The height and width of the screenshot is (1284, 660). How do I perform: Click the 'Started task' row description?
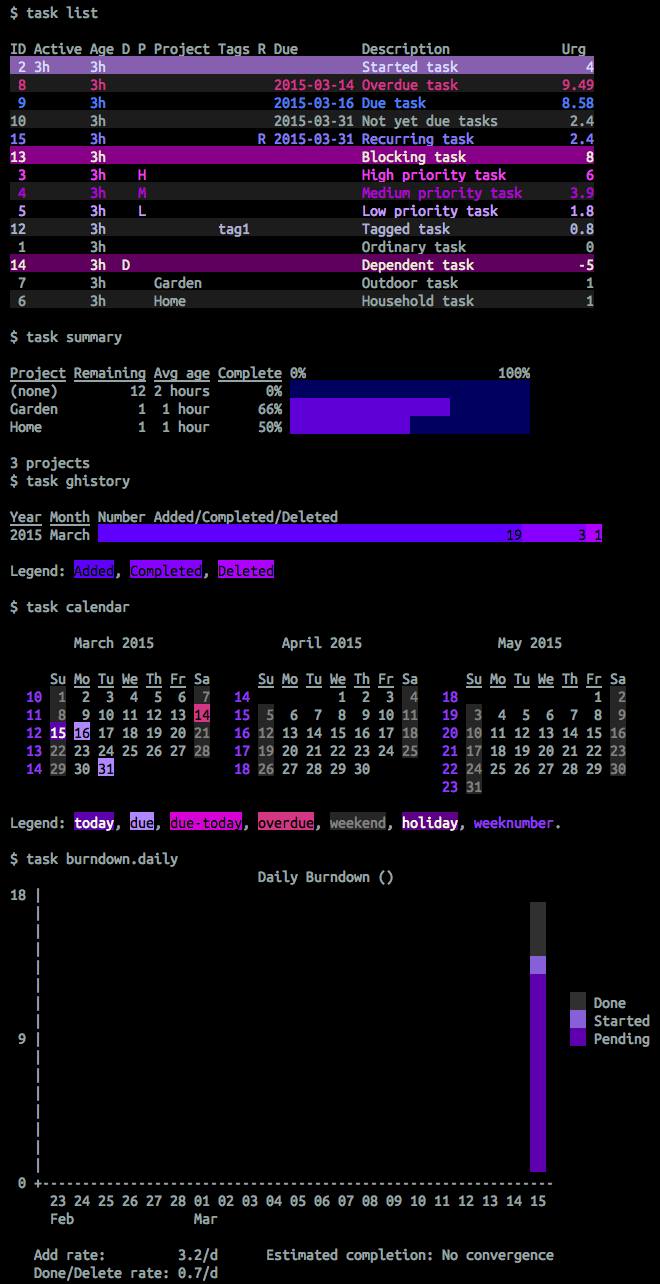[x=409, y=67]
